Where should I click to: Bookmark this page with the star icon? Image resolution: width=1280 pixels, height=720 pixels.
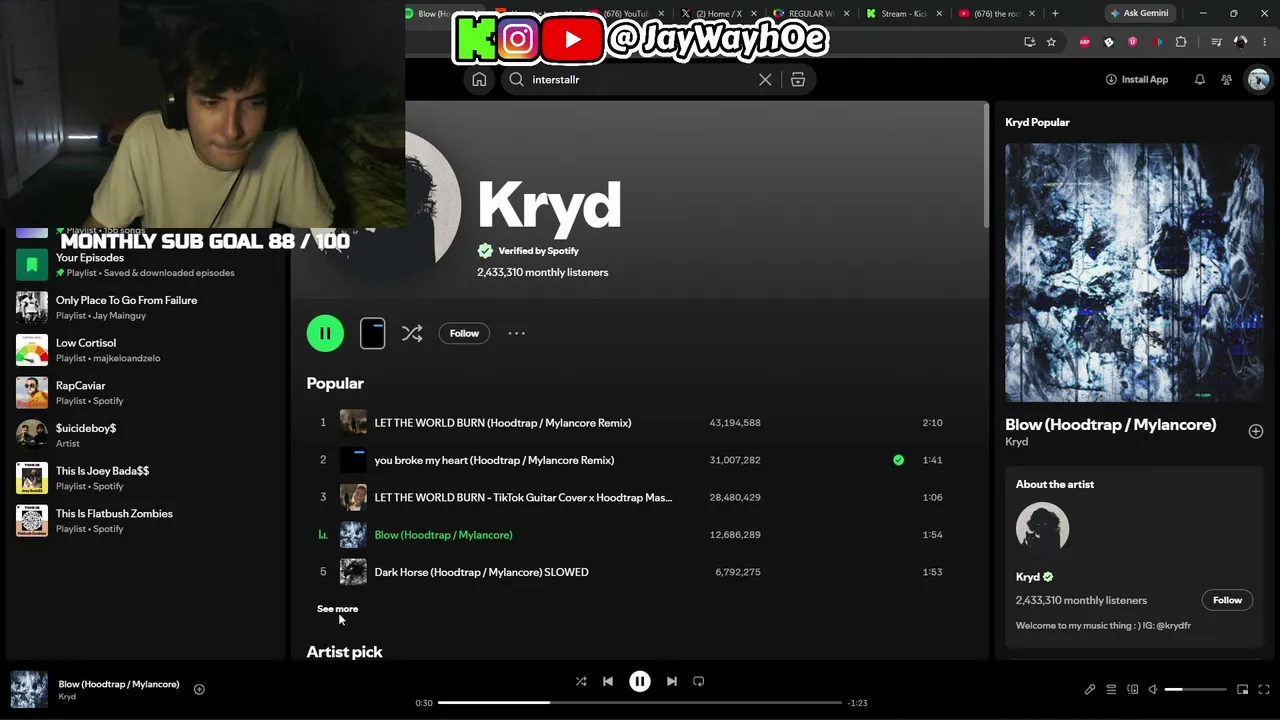click(x=1051, y=42)
